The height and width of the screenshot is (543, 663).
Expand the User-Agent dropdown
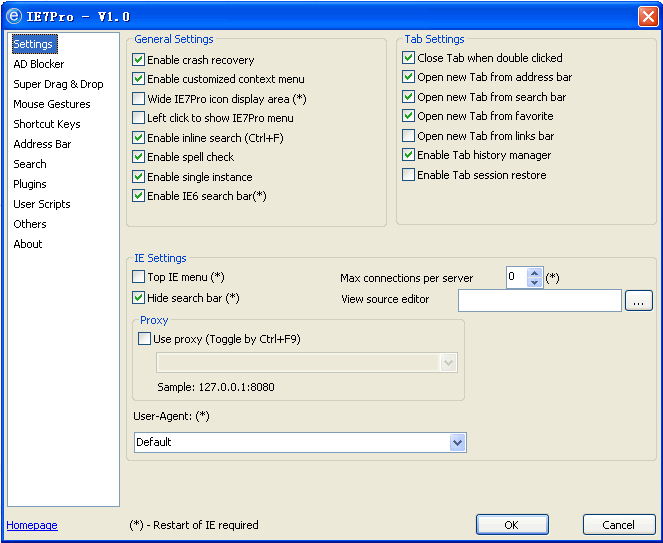pos(457,443)
